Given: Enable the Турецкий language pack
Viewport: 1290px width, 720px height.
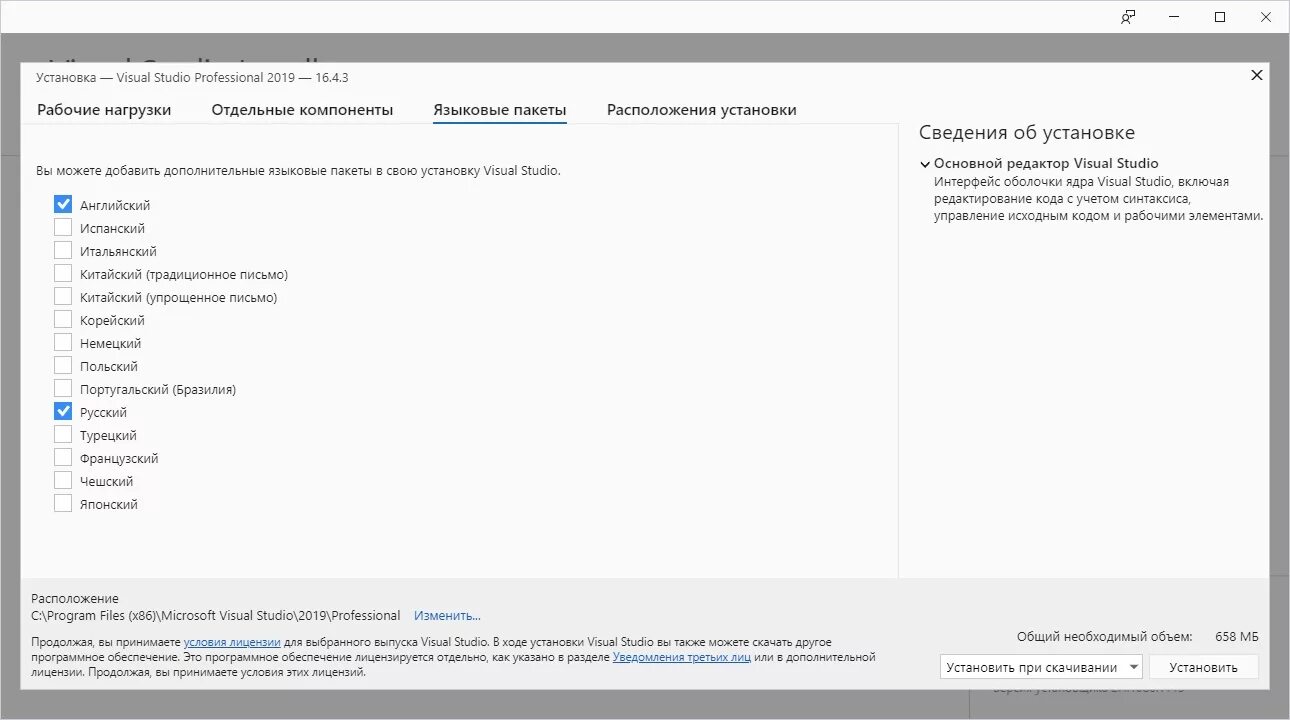Looking at the screenshot, I should click(63, 434).
